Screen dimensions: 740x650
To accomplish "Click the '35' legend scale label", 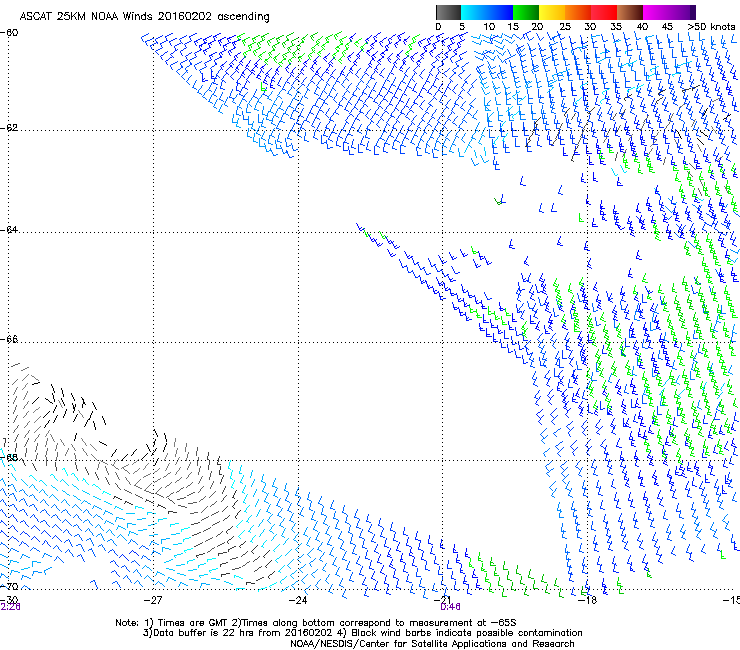I will pos(616,27).
